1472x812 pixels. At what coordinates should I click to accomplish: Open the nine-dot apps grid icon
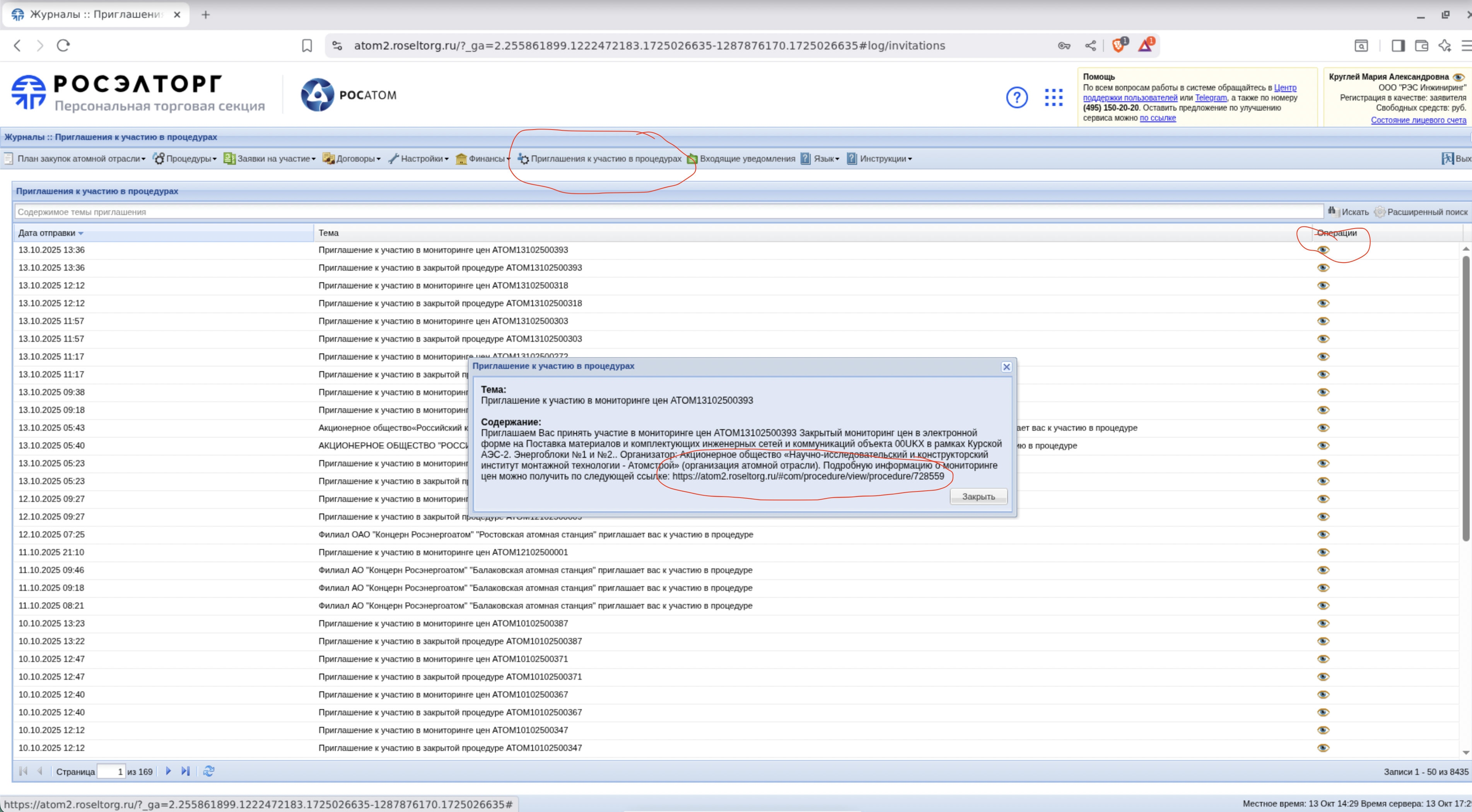tap(1053, 97)
